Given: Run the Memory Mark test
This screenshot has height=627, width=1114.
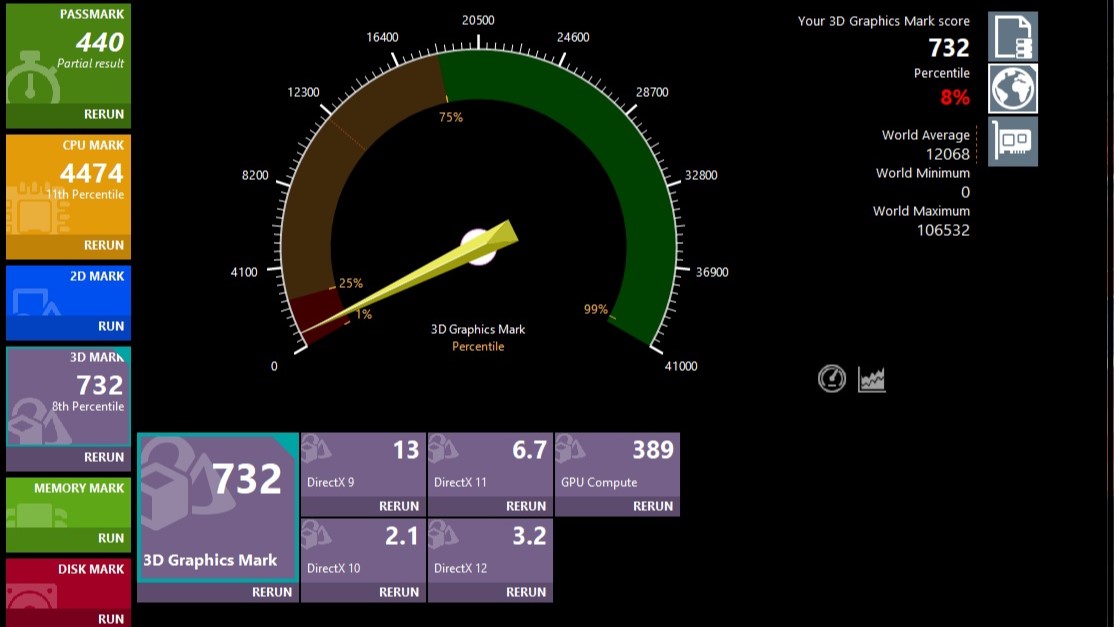Looking at the screenshot, I should coord(111,538).
